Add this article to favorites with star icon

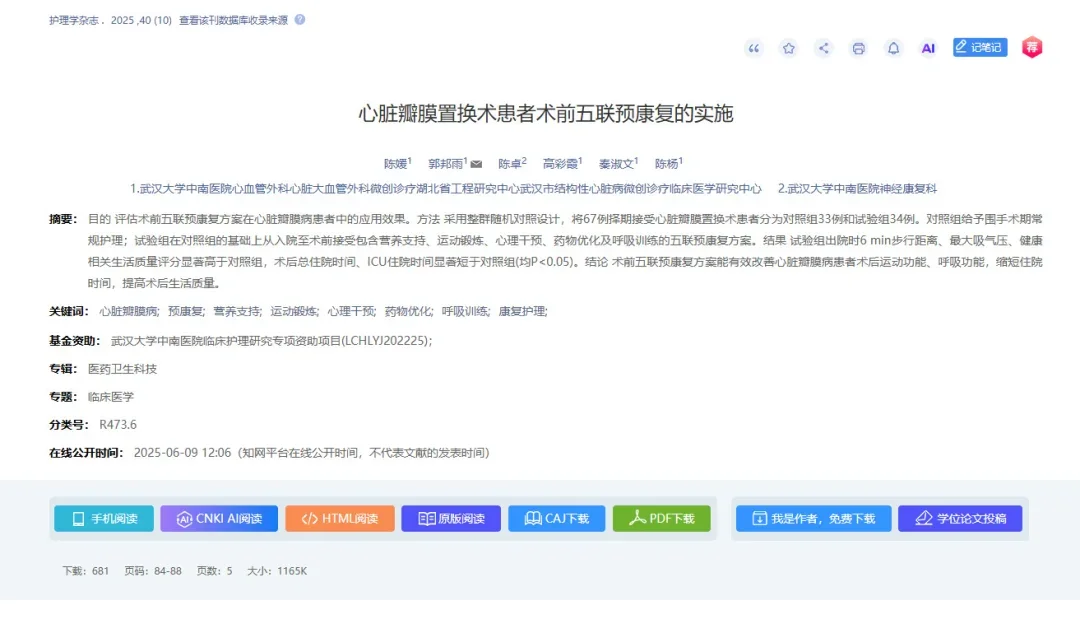(787, 47)
